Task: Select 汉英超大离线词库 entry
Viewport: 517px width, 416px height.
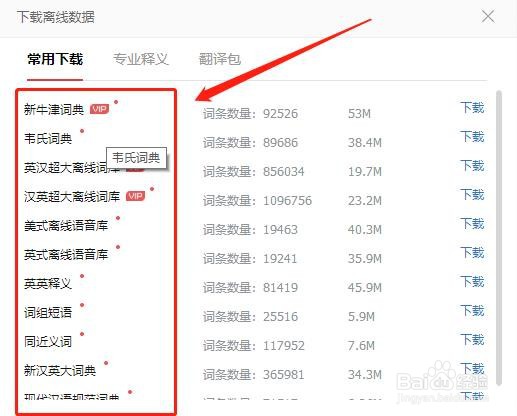Action: (72, 196)
